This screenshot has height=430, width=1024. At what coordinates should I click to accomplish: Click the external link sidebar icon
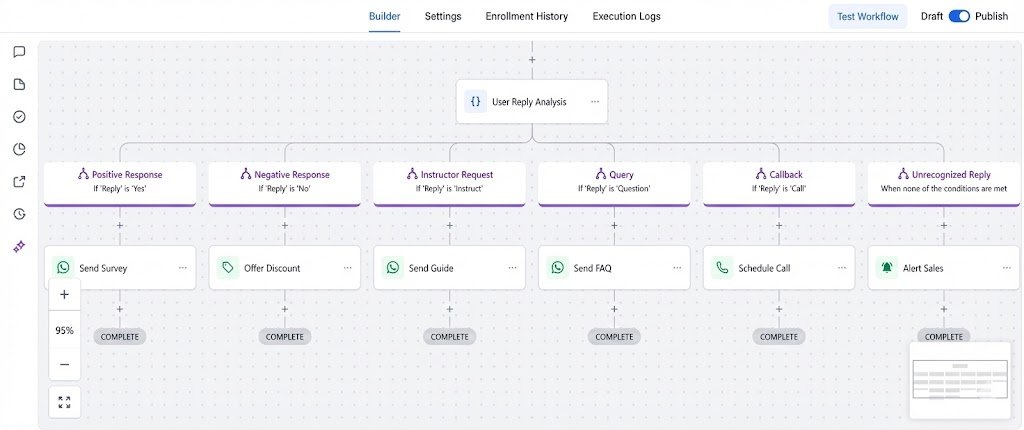click(x=19, y=182)
